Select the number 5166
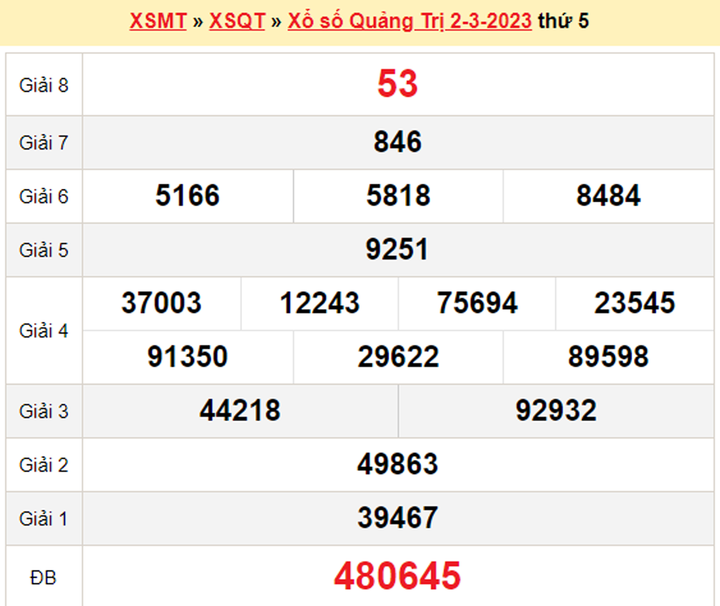Viewport: 720px width, 606px height. 188,195
